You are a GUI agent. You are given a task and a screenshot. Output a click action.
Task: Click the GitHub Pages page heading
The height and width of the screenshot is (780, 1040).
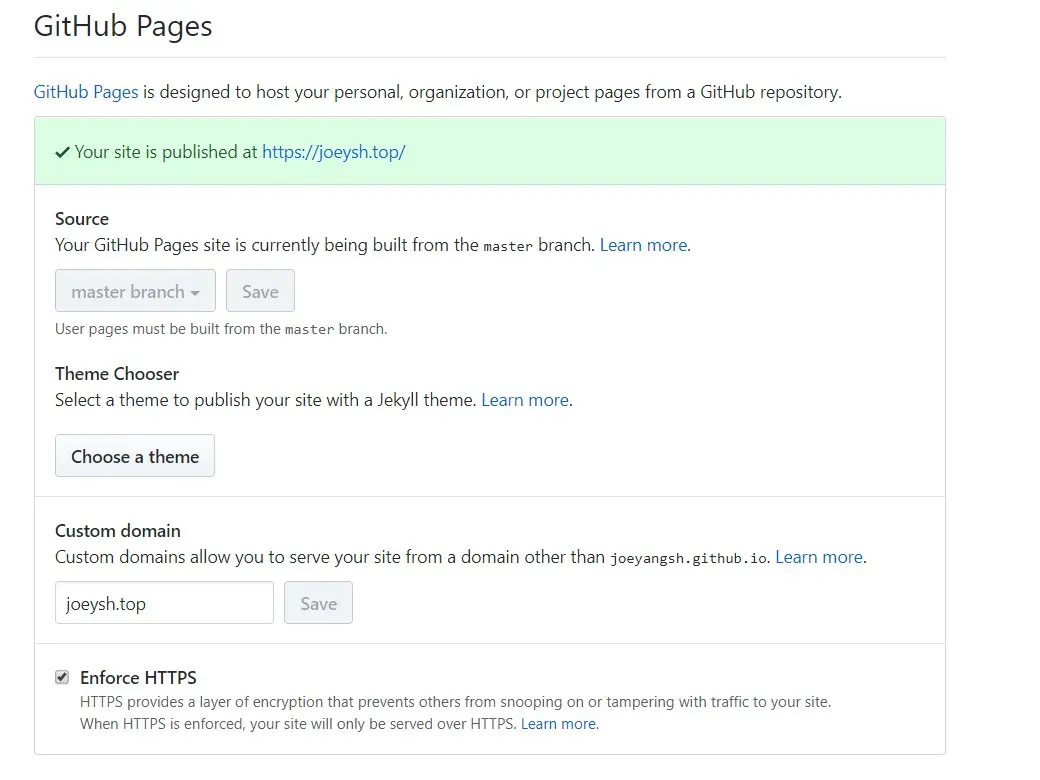pos(123,26)
